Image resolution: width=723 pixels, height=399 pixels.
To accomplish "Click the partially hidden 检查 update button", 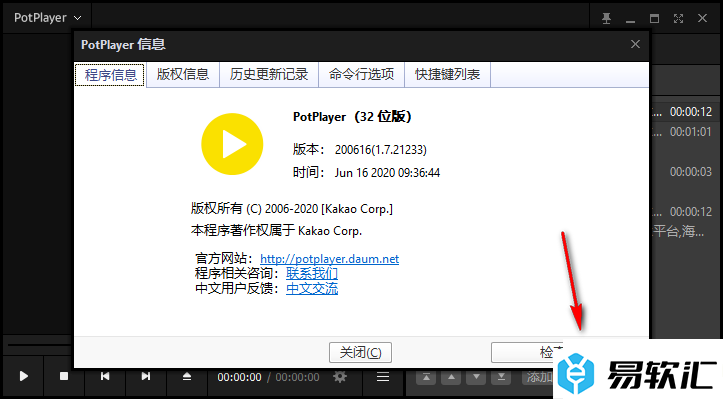I will (527, 352).
